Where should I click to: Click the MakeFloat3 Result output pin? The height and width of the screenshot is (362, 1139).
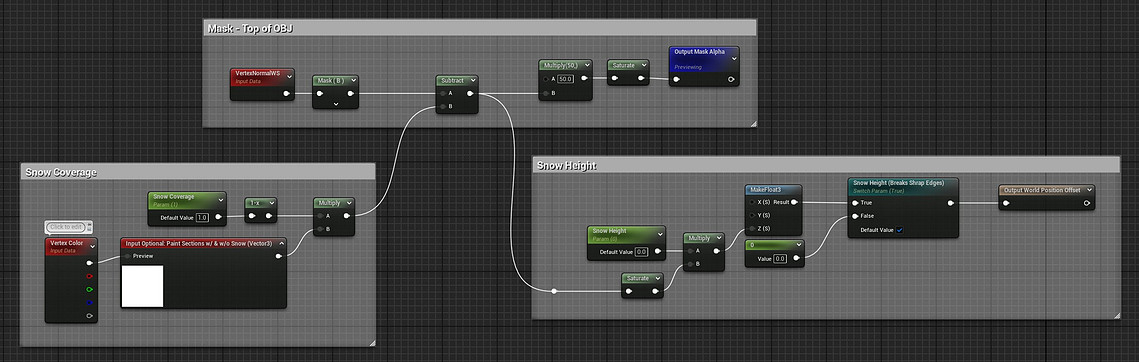[794, 202]
